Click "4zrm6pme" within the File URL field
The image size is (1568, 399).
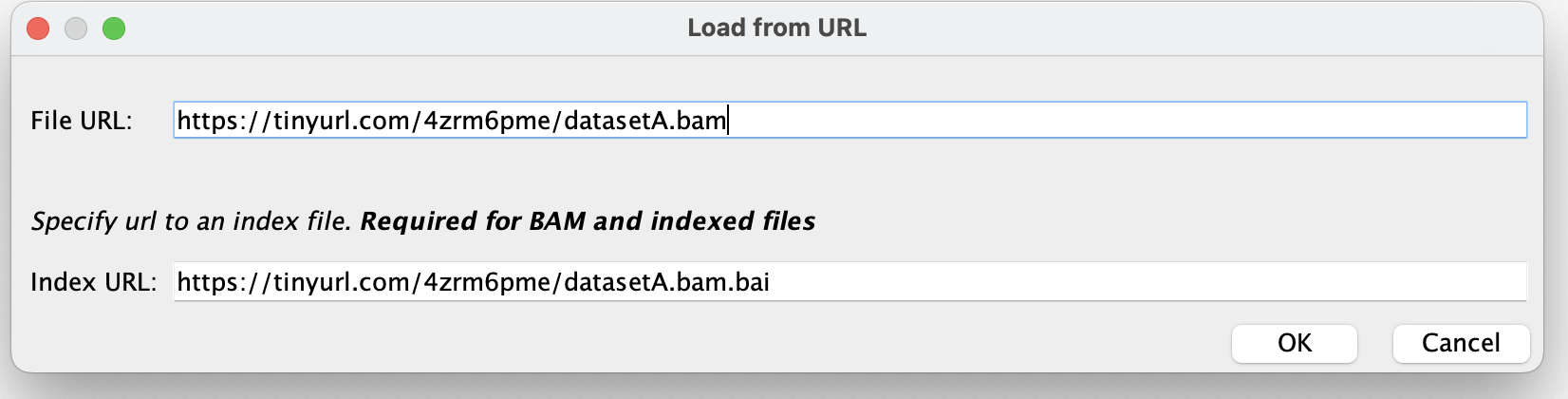point(486,121)
